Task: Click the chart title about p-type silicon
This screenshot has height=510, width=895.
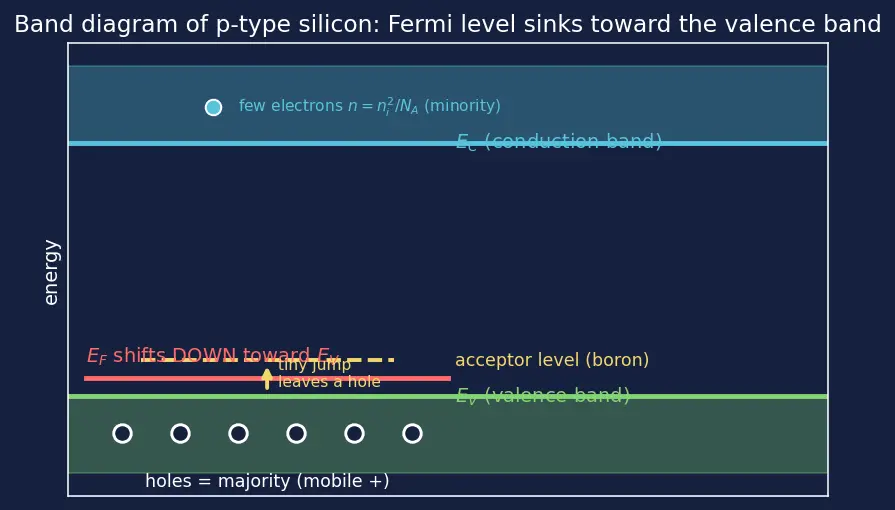Action: click(x=448, y=25)
